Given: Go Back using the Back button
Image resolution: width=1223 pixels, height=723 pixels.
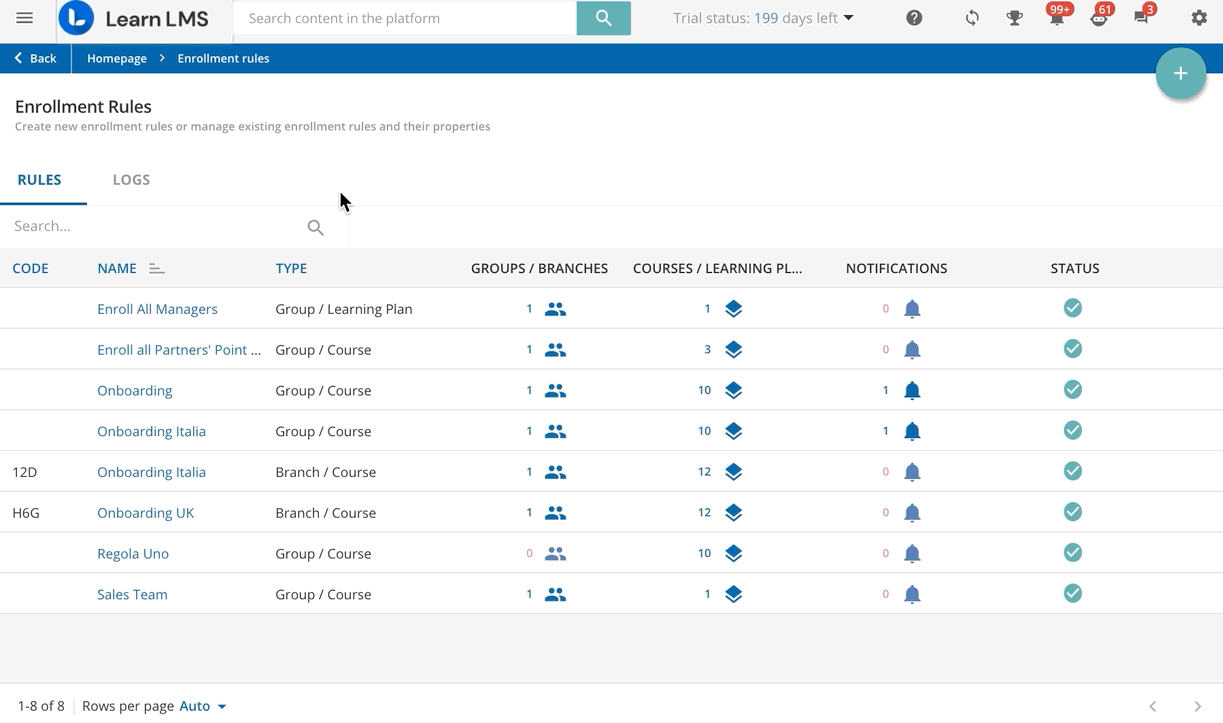Looking at the screenshot, I should point(35,58).
